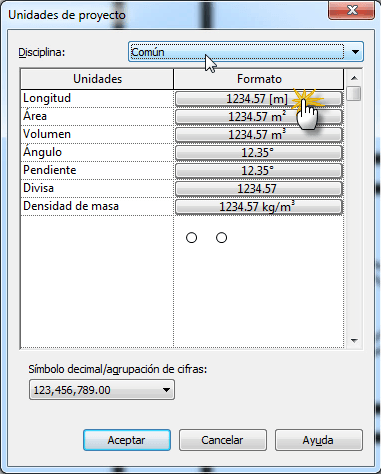Open the decimal symbol/digit grouping dropdown
This screenshot has height=474, width=381.
tap(102, 390)
